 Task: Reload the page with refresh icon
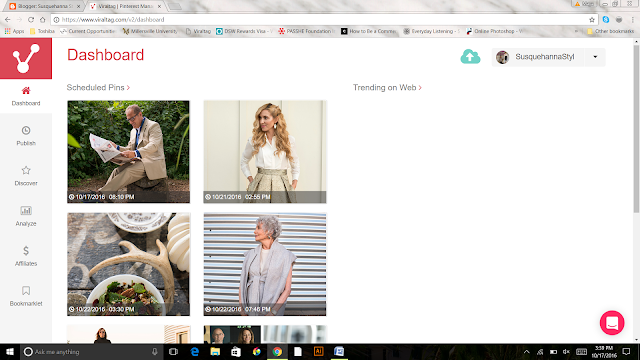(x=31, y=20)
